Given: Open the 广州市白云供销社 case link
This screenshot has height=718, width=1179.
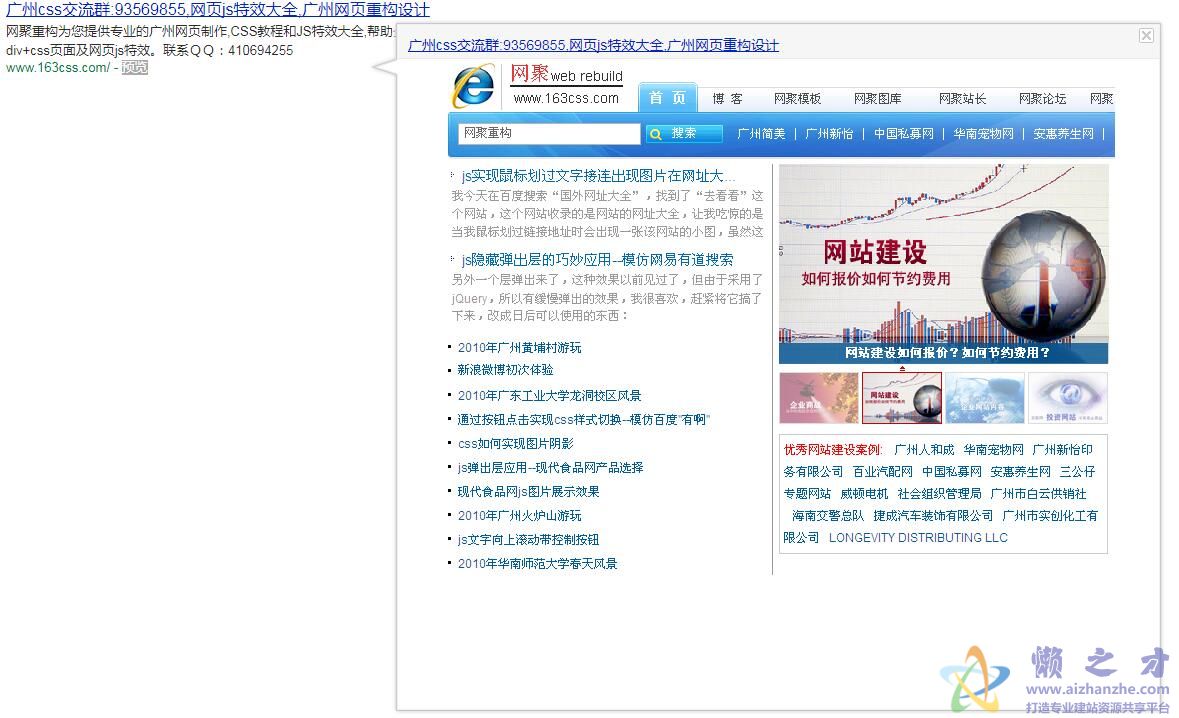Looking at the screenshot, I should point(1038,493).
